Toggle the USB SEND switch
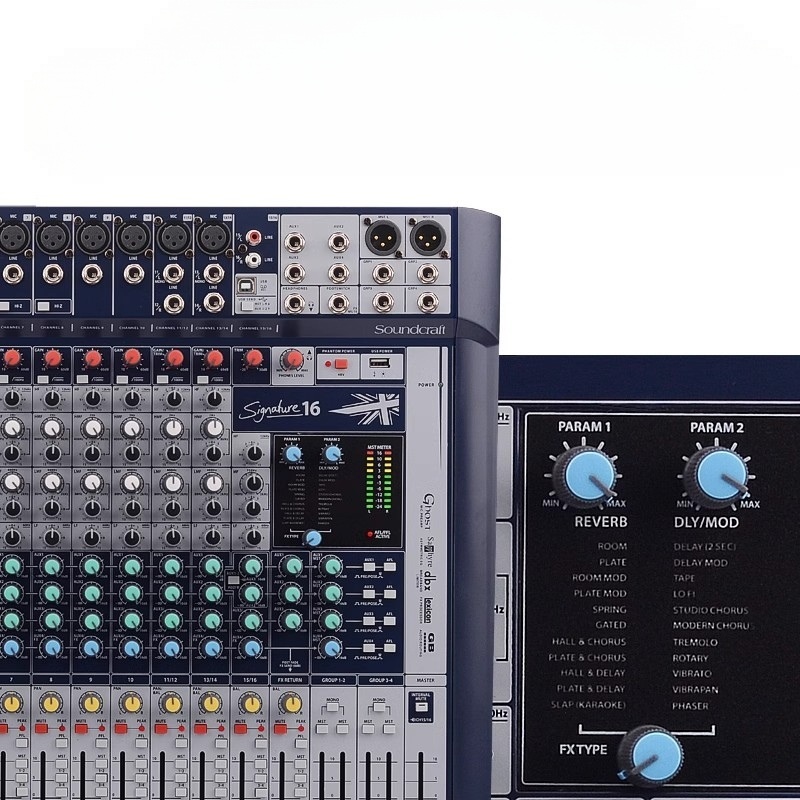Screen dimensions: 800x800 click(x=247, y=307)
